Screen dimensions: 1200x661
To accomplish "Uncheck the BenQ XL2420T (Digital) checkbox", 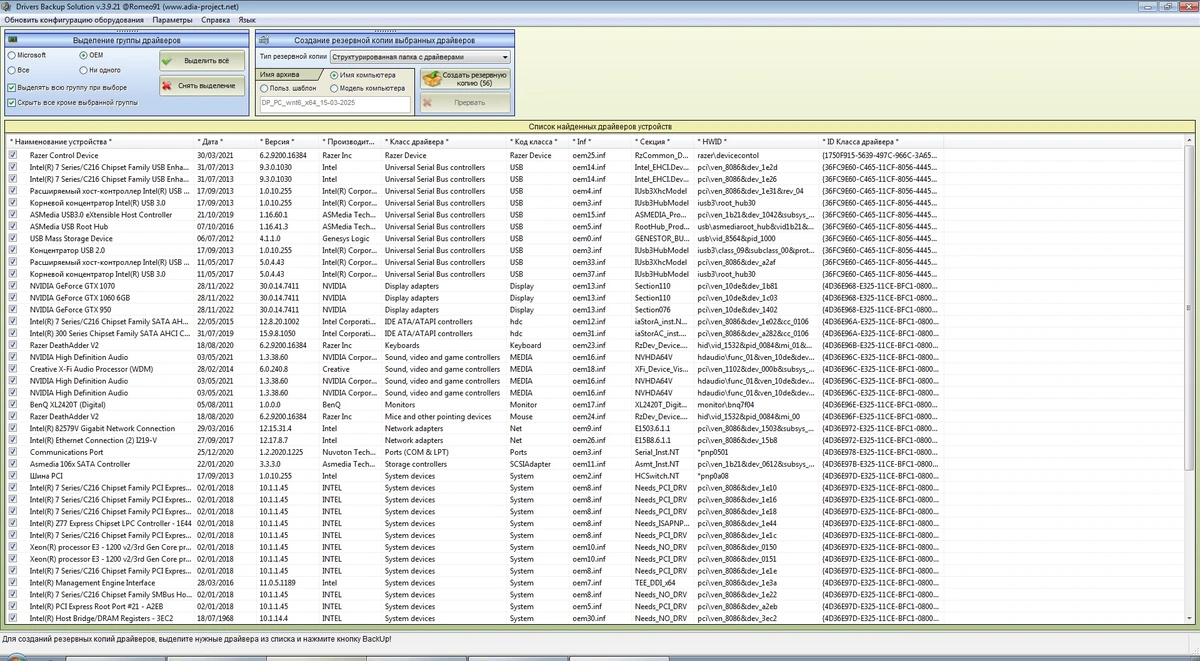I will click(13, 405).
